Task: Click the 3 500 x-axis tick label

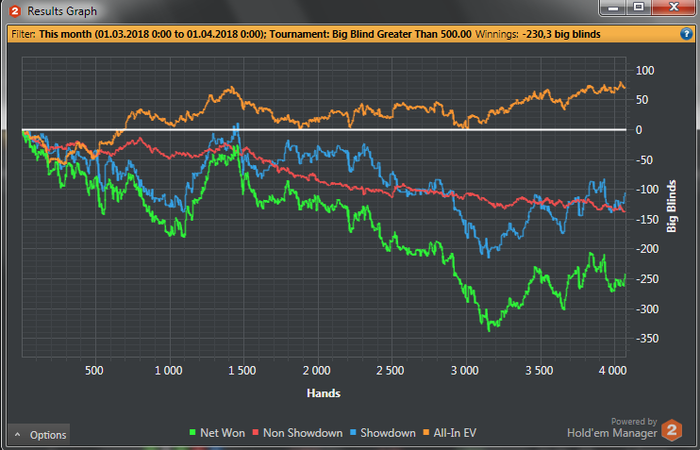Action: pyautogui.click(x=539, y=371)
